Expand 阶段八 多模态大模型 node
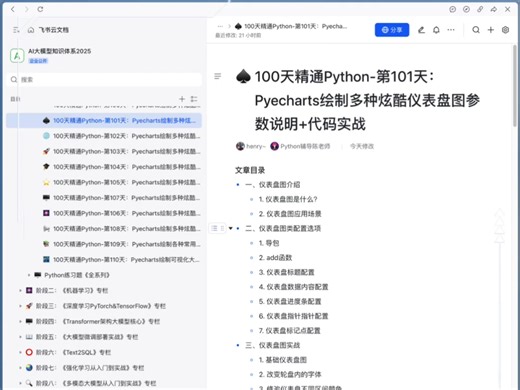Screen dimensions: 520x390 pyautogui.click(x=20, y=383)
